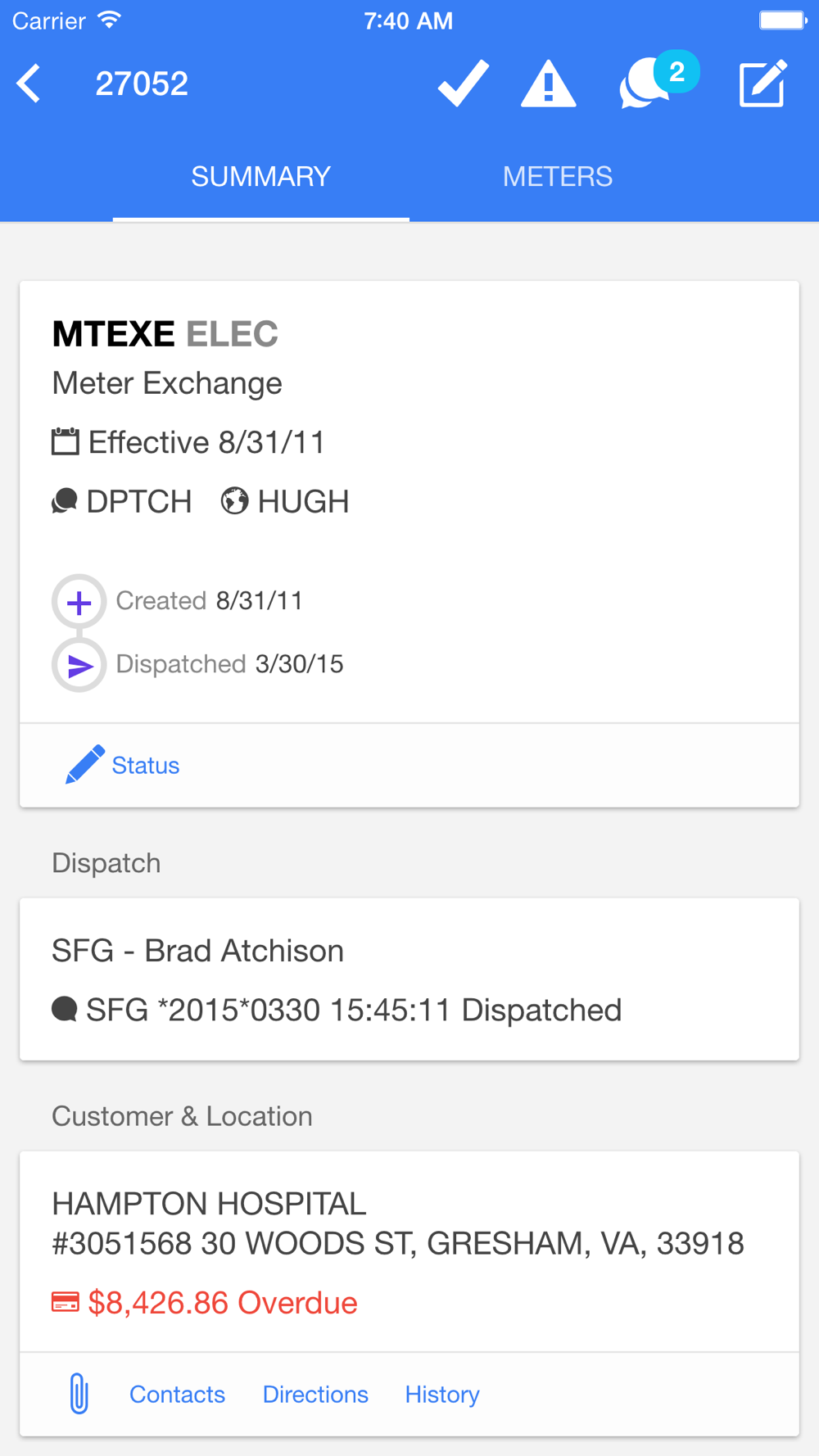Tap the paperclip attachments icon
The height and width of the screenshot is (1456, 819).
point(79,1394)
